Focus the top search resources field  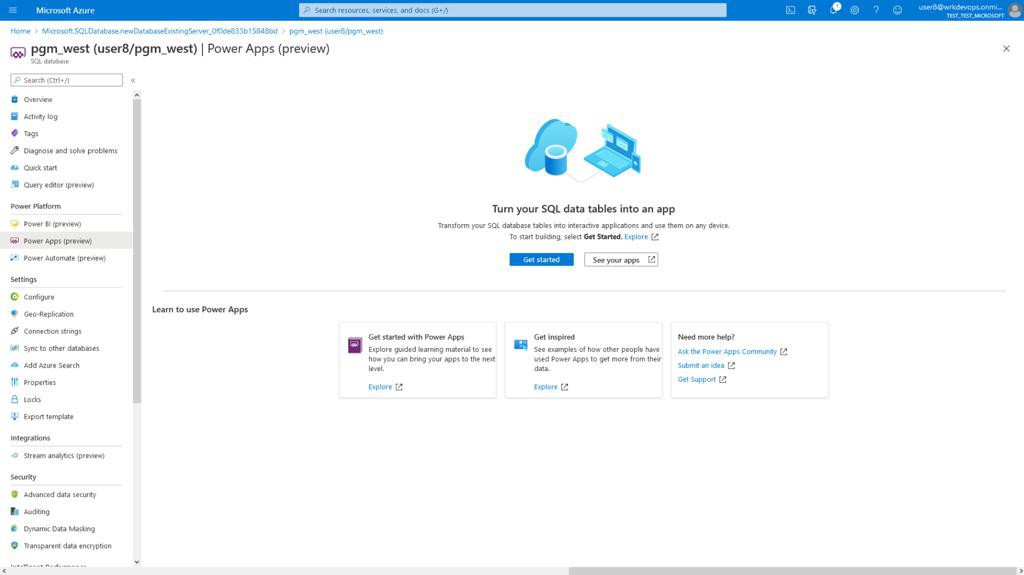513,10
